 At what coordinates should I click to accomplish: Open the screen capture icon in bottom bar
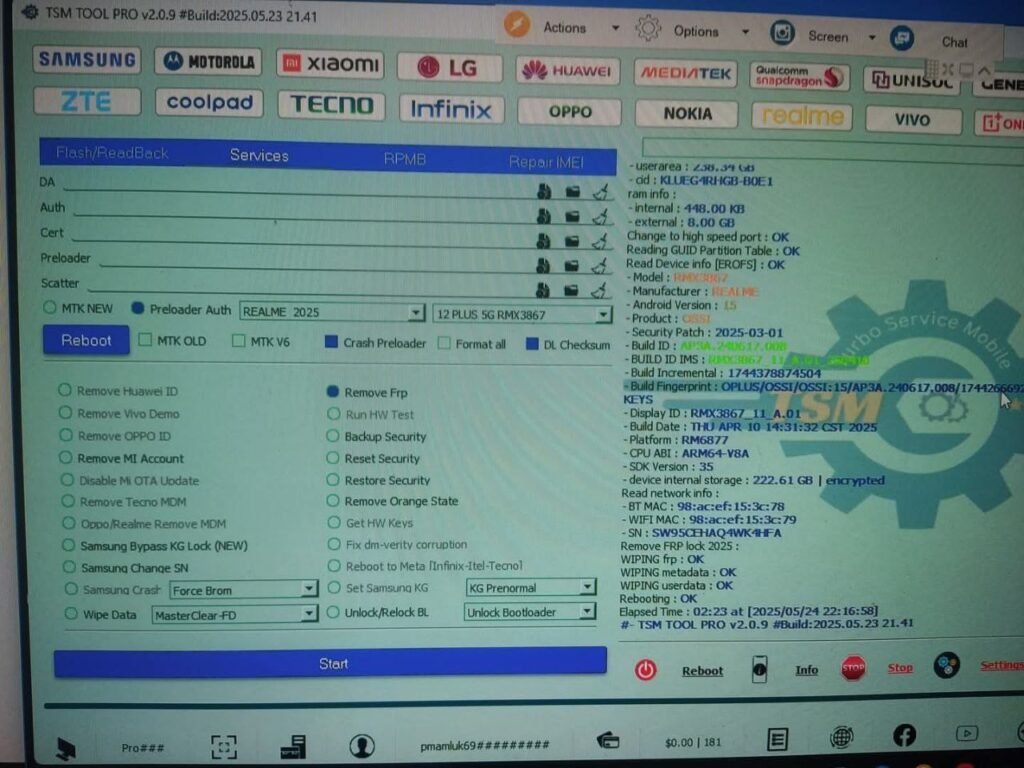(x=223, y=746)
